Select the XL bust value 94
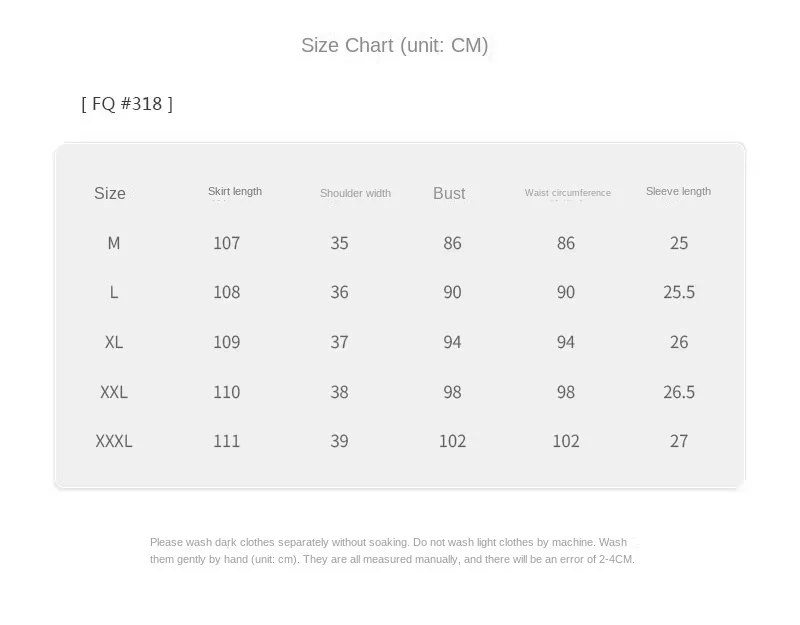Image resolution: width=800 pixels, height=625 pixels. (453, 342)
